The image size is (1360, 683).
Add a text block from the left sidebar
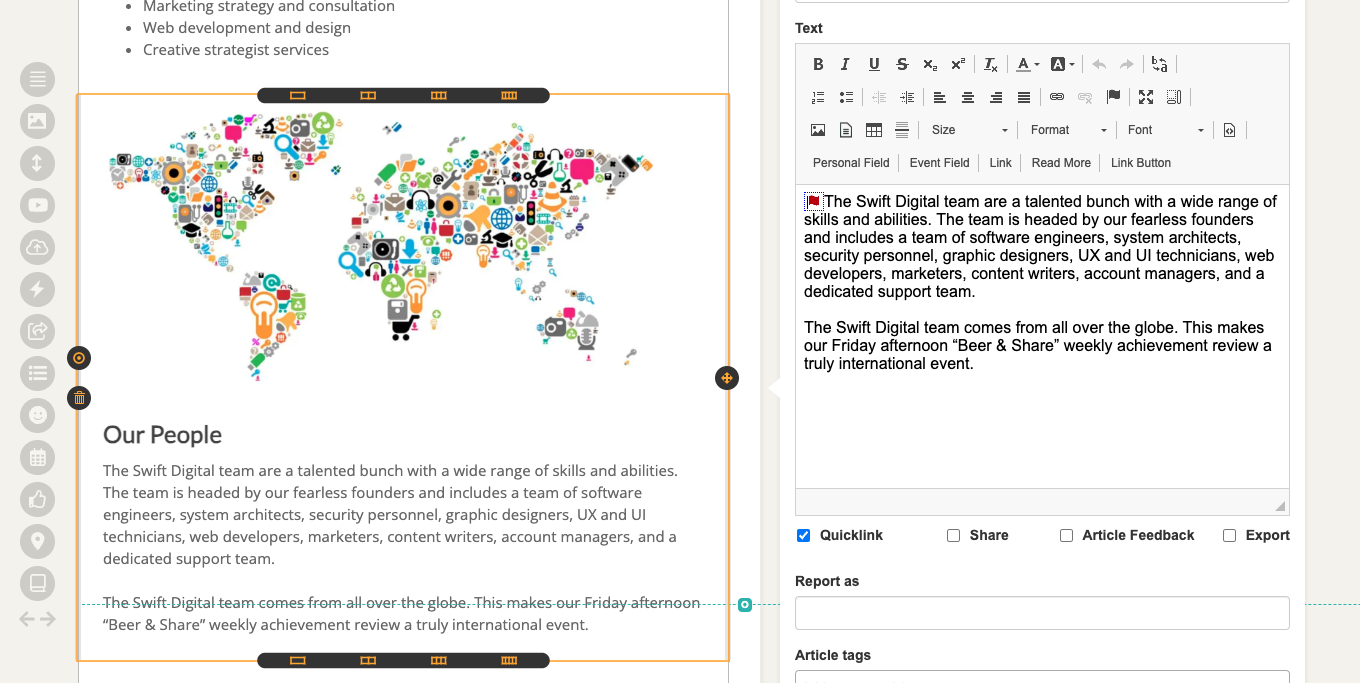tap(38, 79)
